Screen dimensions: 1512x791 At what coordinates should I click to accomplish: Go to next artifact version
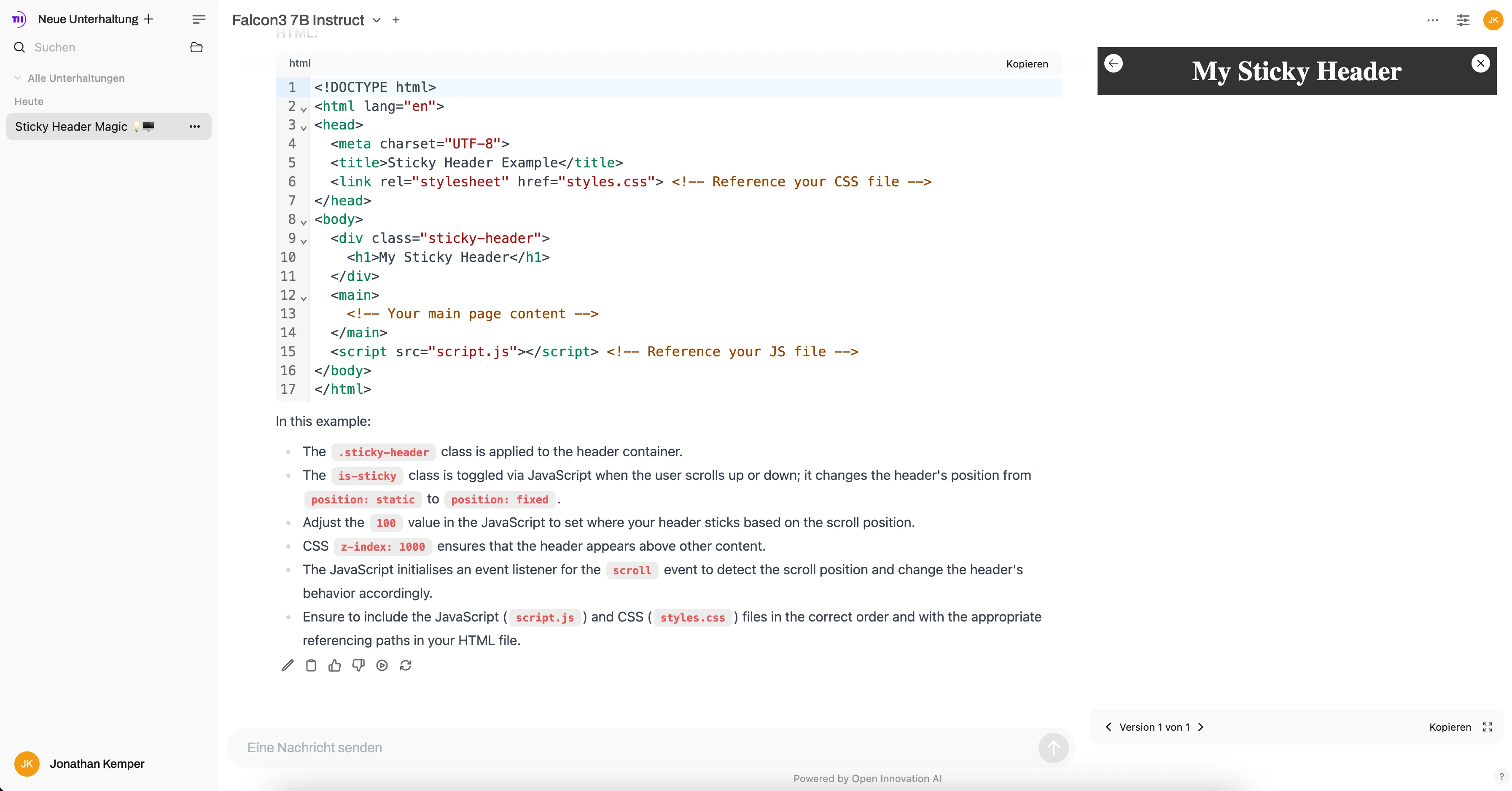pos(1201,727)
